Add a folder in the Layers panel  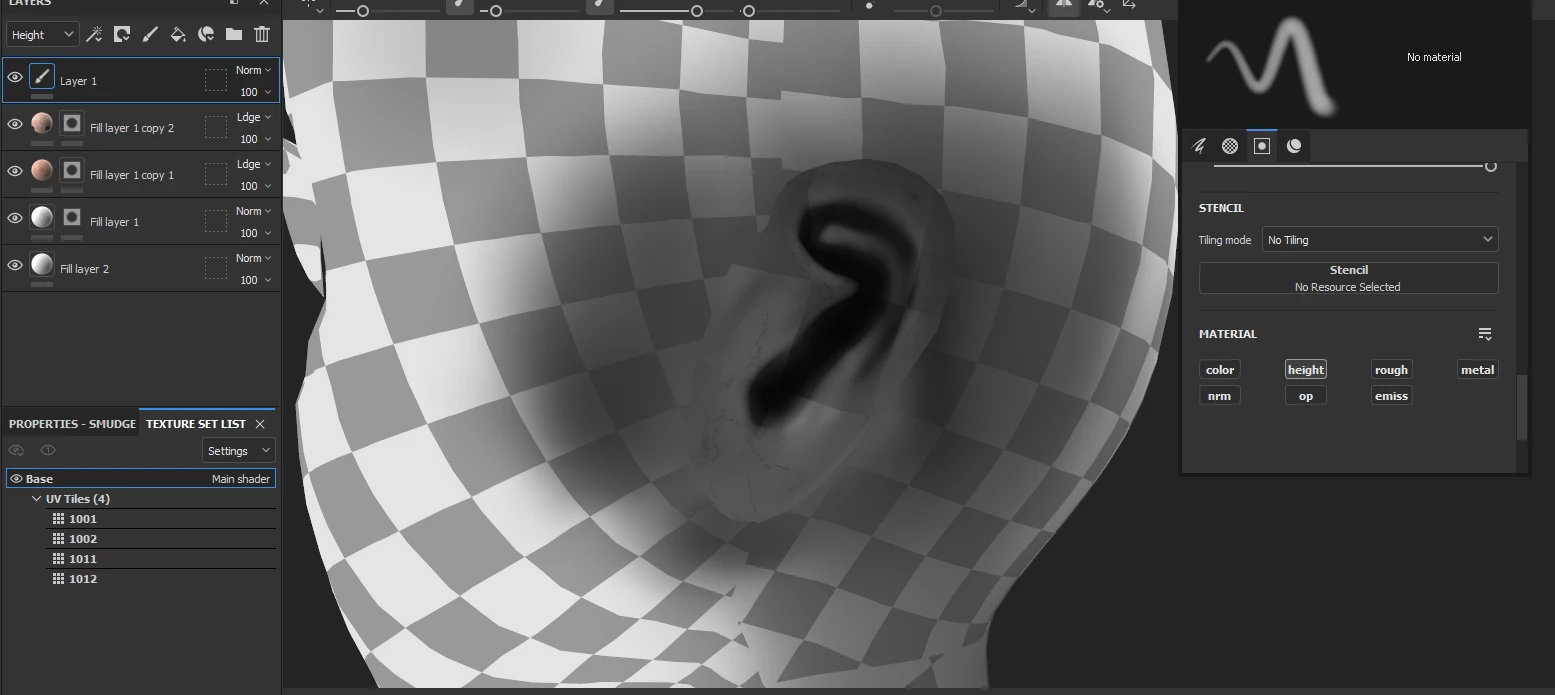pos(234,34)
